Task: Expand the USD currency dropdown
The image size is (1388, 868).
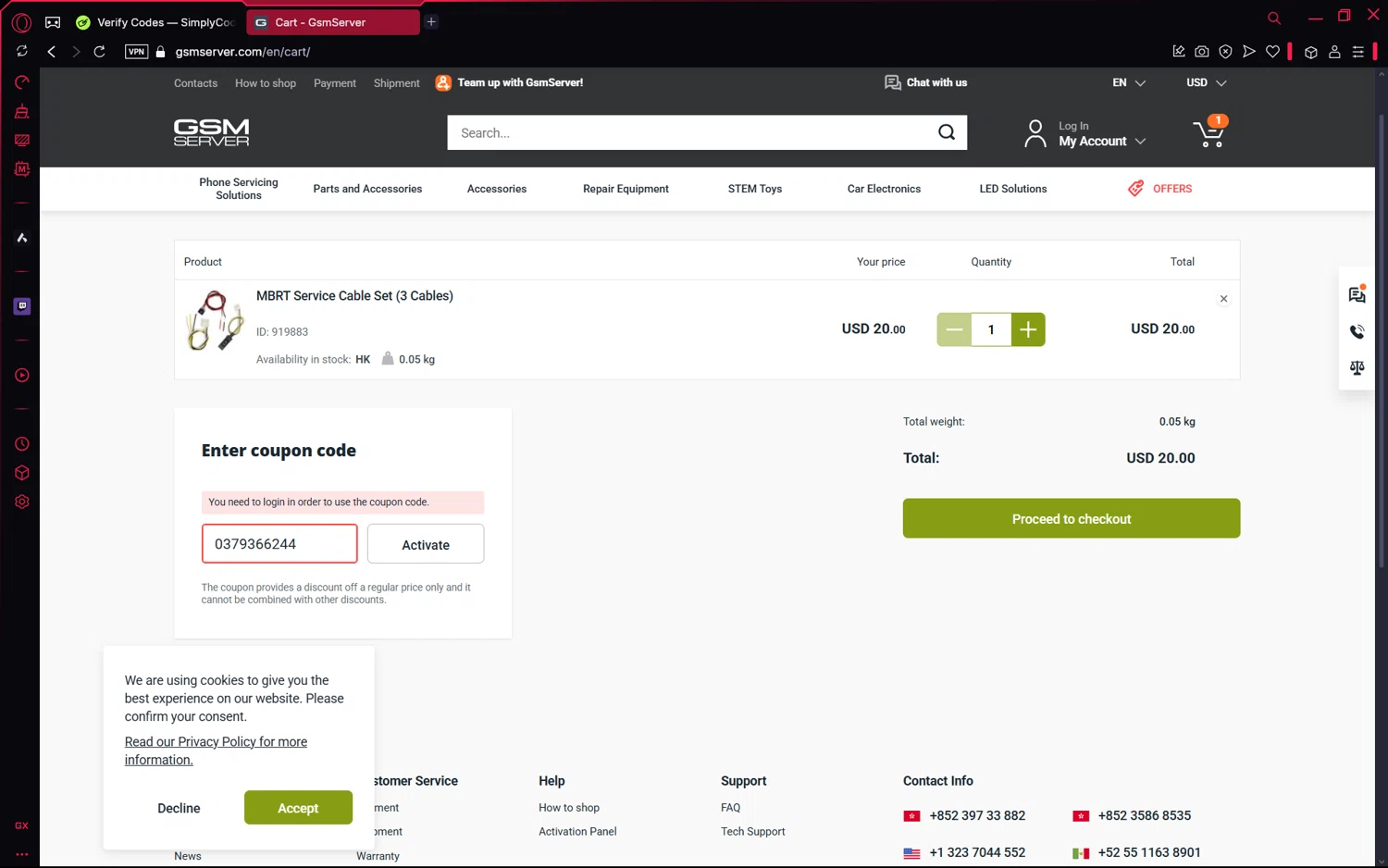Action: (1207, 82)
